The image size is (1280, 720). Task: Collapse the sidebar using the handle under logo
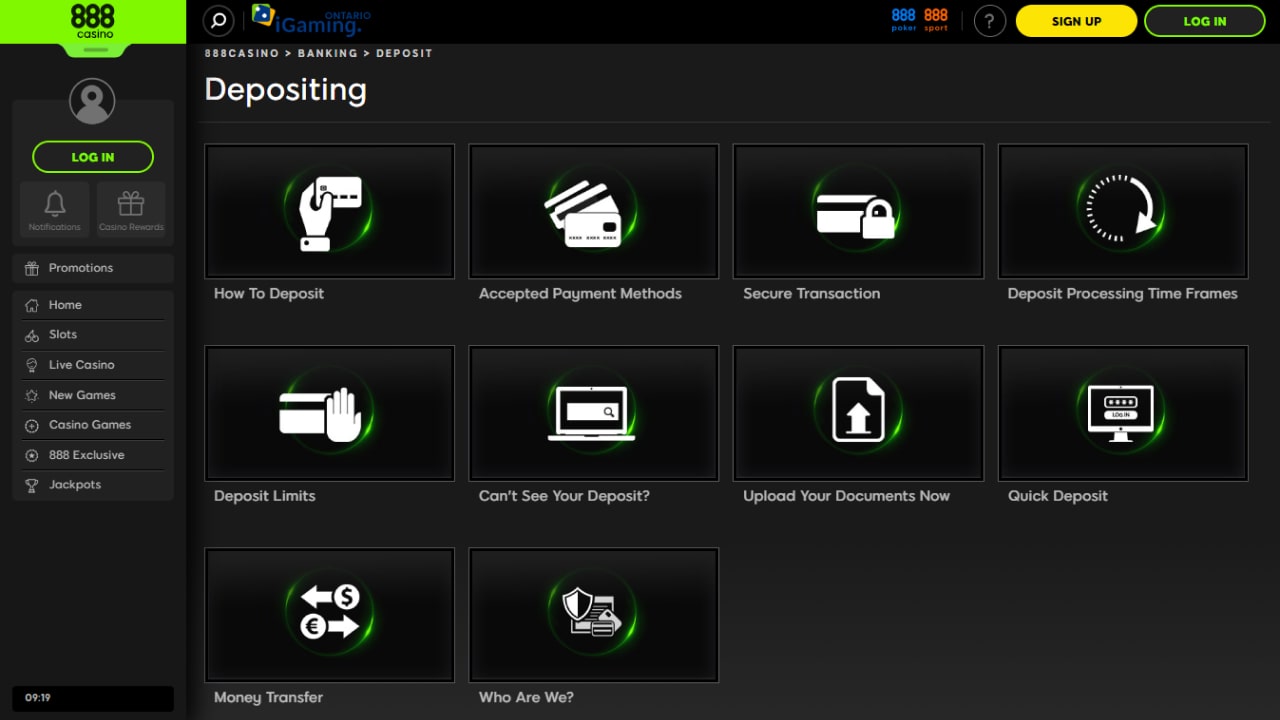(x=93, y=50)
